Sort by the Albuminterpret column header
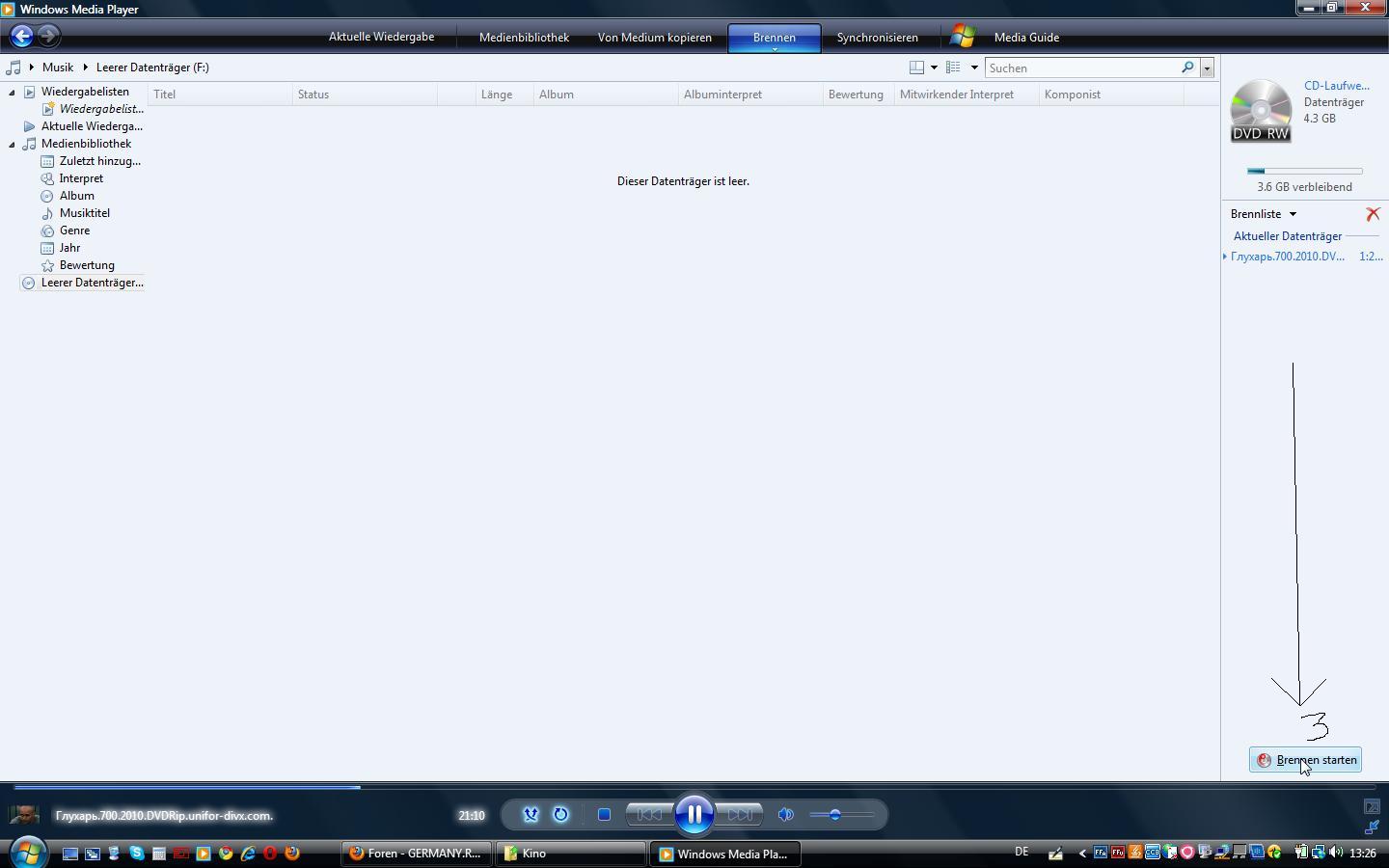The height and width of the screenshot is (868, 1389). (x=750, y=95)
